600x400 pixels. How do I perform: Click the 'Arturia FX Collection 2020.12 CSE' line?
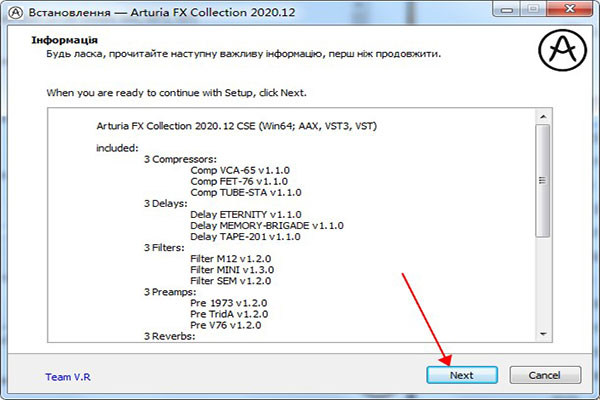[x=236, y=126]
